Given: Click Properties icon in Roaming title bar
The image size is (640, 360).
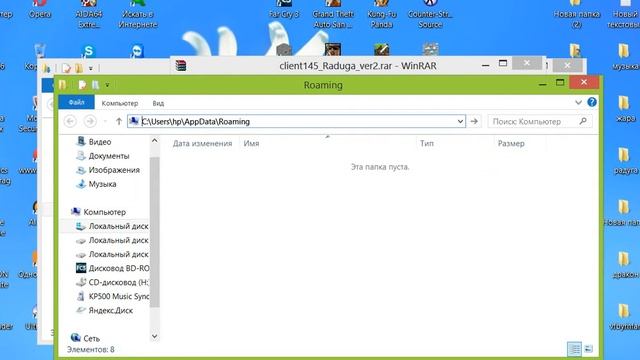Looking at the screenshot, I should point(82,84).
